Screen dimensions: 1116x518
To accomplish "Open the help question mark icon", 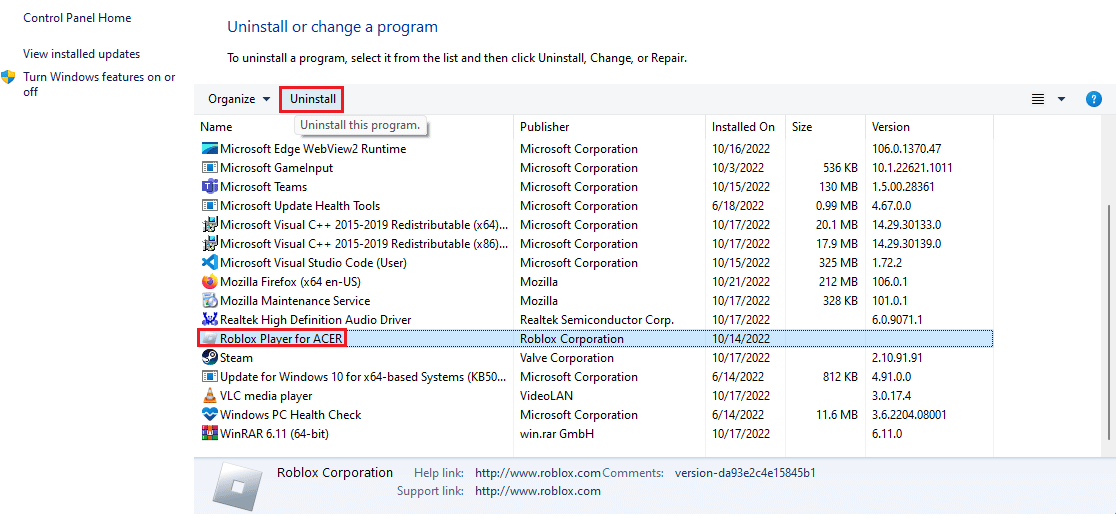I will [1094, 100].
